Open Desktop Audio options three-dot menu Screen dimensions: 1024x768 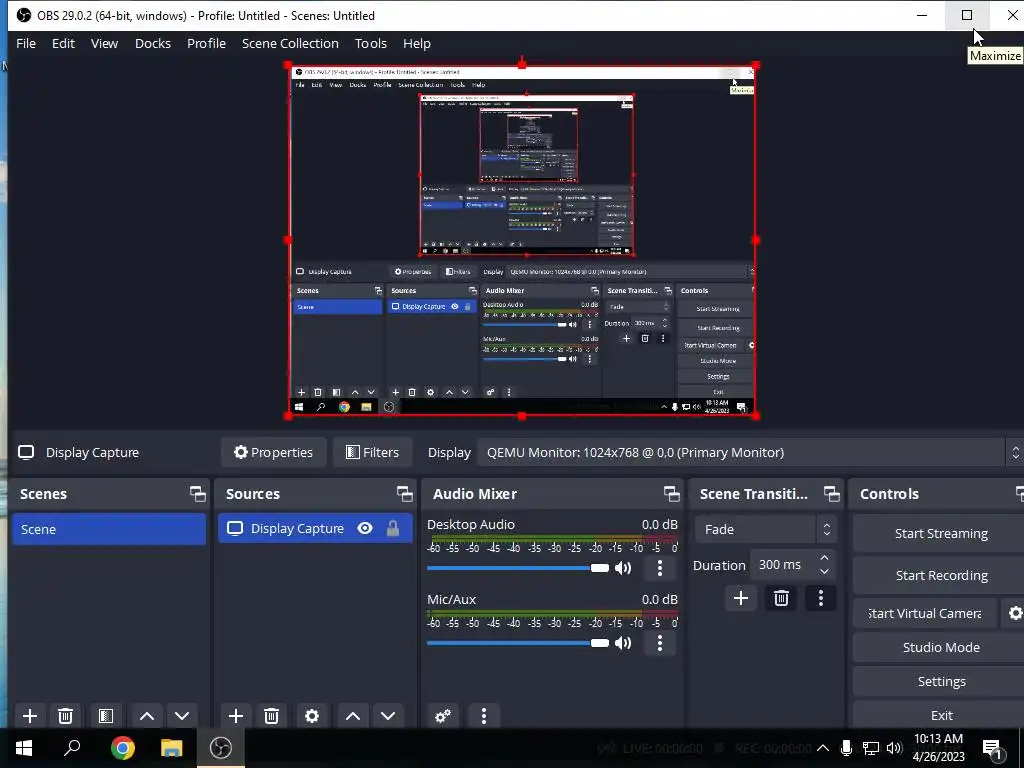tap(660, 568)
